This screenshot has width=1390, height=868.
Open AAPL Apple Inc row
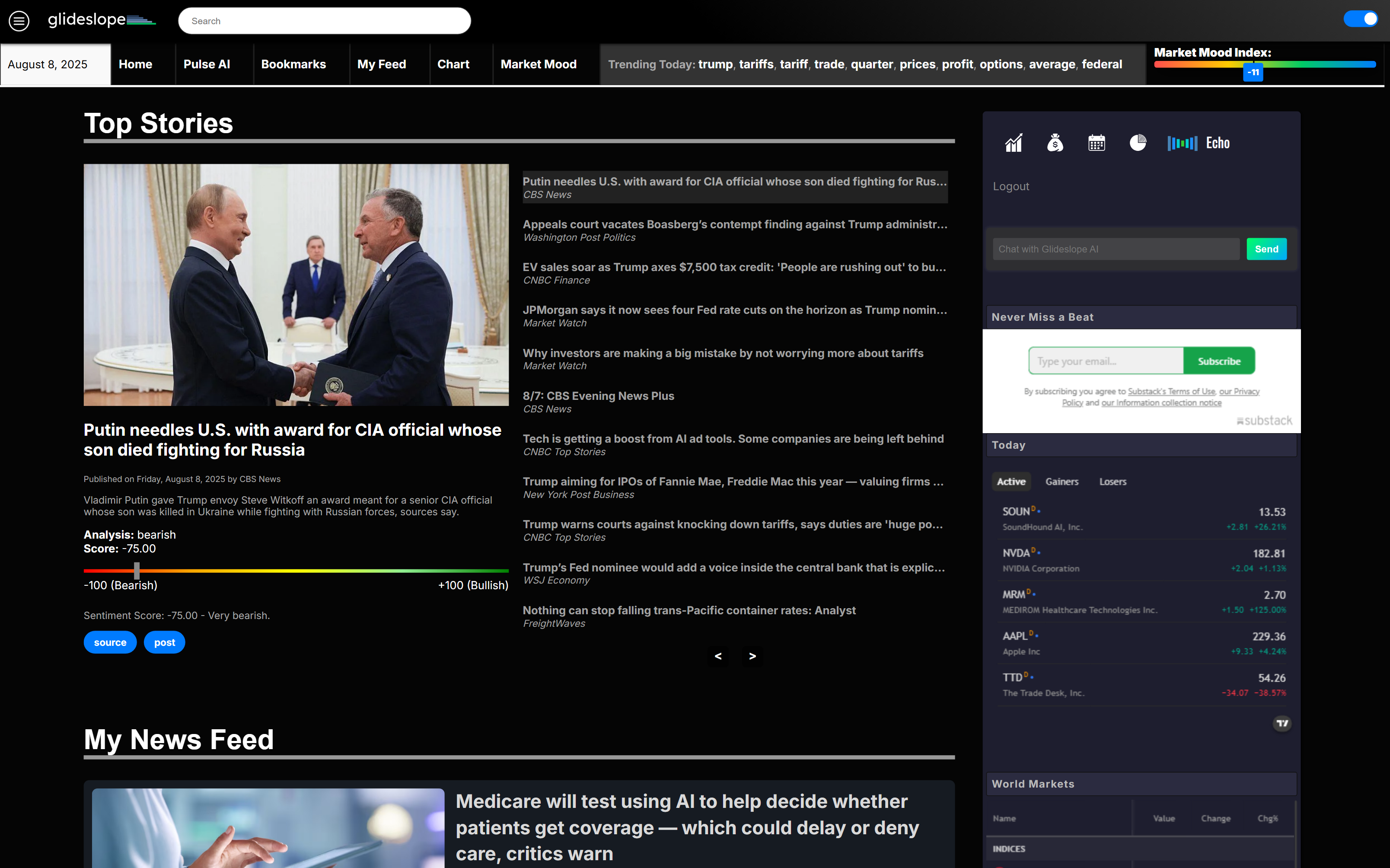[1144, 643]
